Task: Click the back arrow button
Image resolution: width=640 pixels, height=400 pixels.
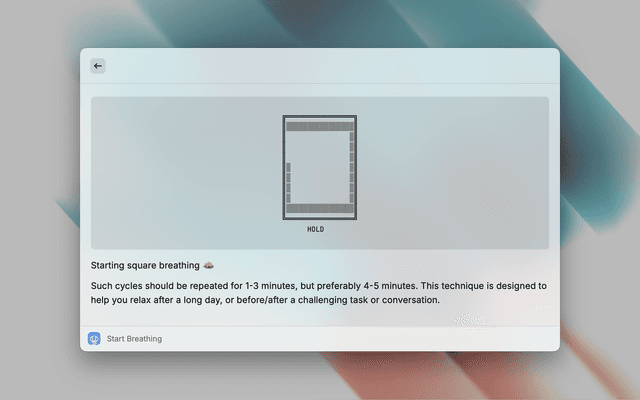Action: [97, 66]
